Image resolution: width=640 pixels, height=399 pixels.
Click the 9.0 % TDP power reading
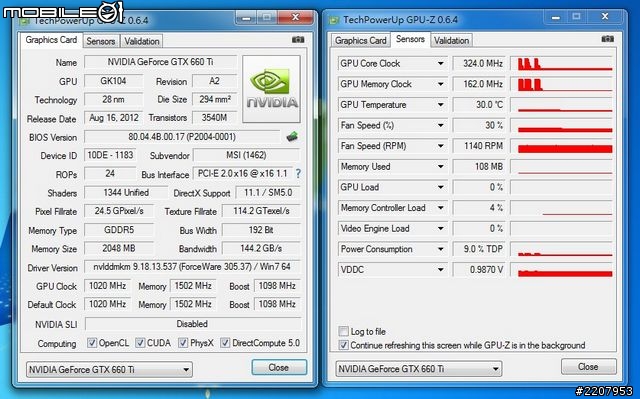(479, 249)
